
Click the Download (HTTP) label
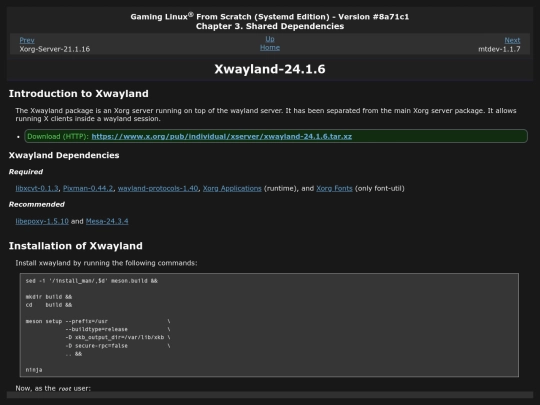(x=58, y=136)
